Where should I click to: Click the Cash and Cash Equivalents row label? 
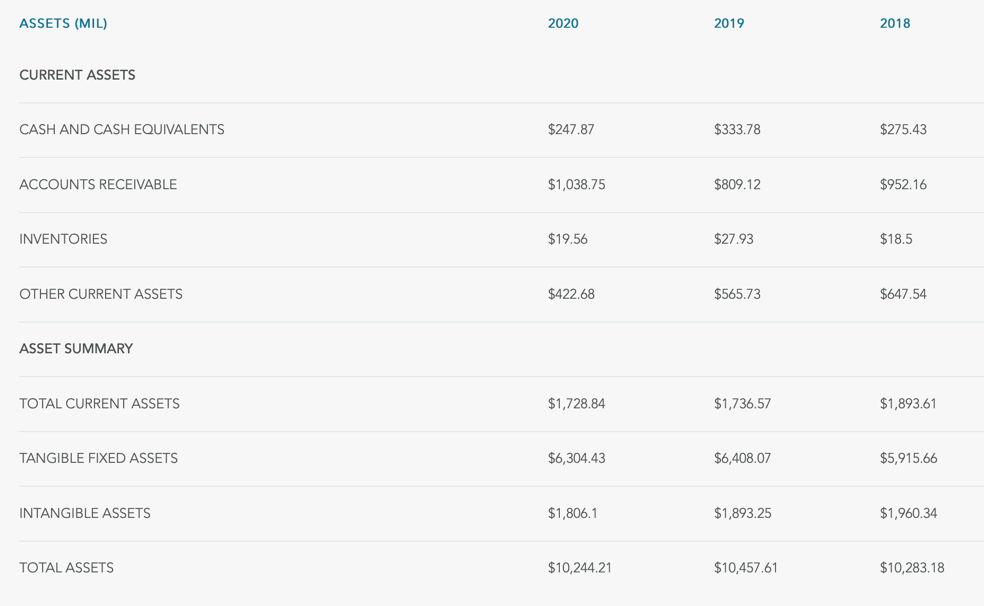coord(122,130)
